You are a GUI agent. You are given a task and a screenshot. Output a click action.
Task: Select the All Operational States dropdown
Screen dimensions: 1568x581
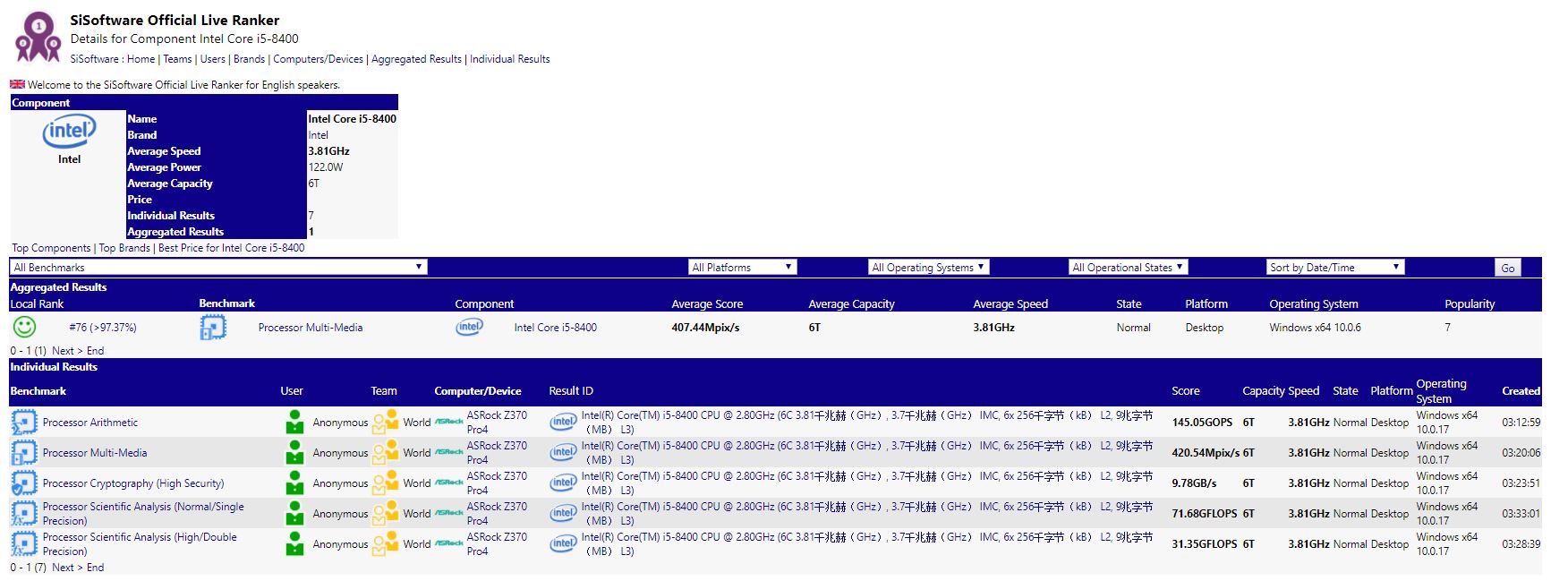pos(1128,268)
